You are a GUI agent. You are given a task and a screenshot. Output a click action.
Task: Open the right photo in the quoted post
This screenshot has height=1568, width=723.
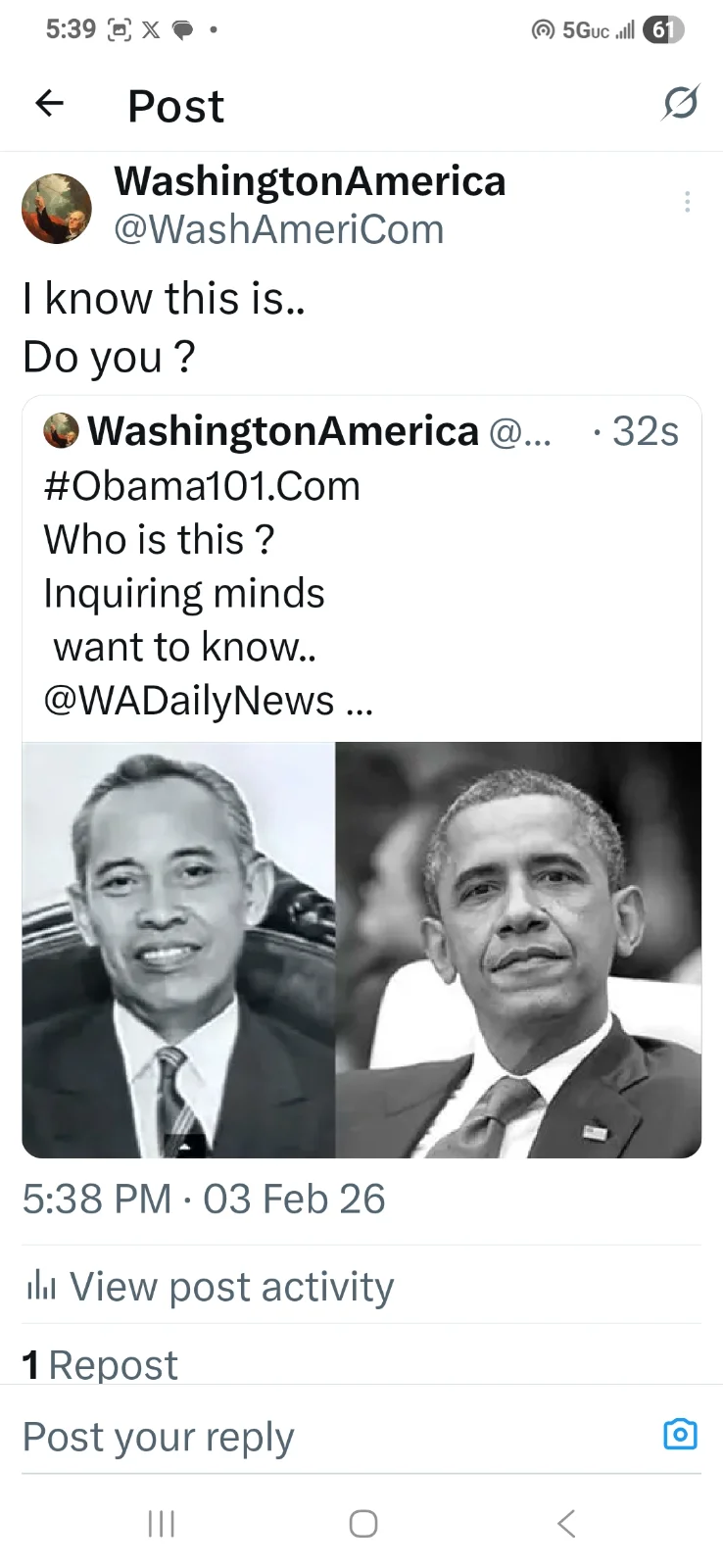(x=518, y=950)
